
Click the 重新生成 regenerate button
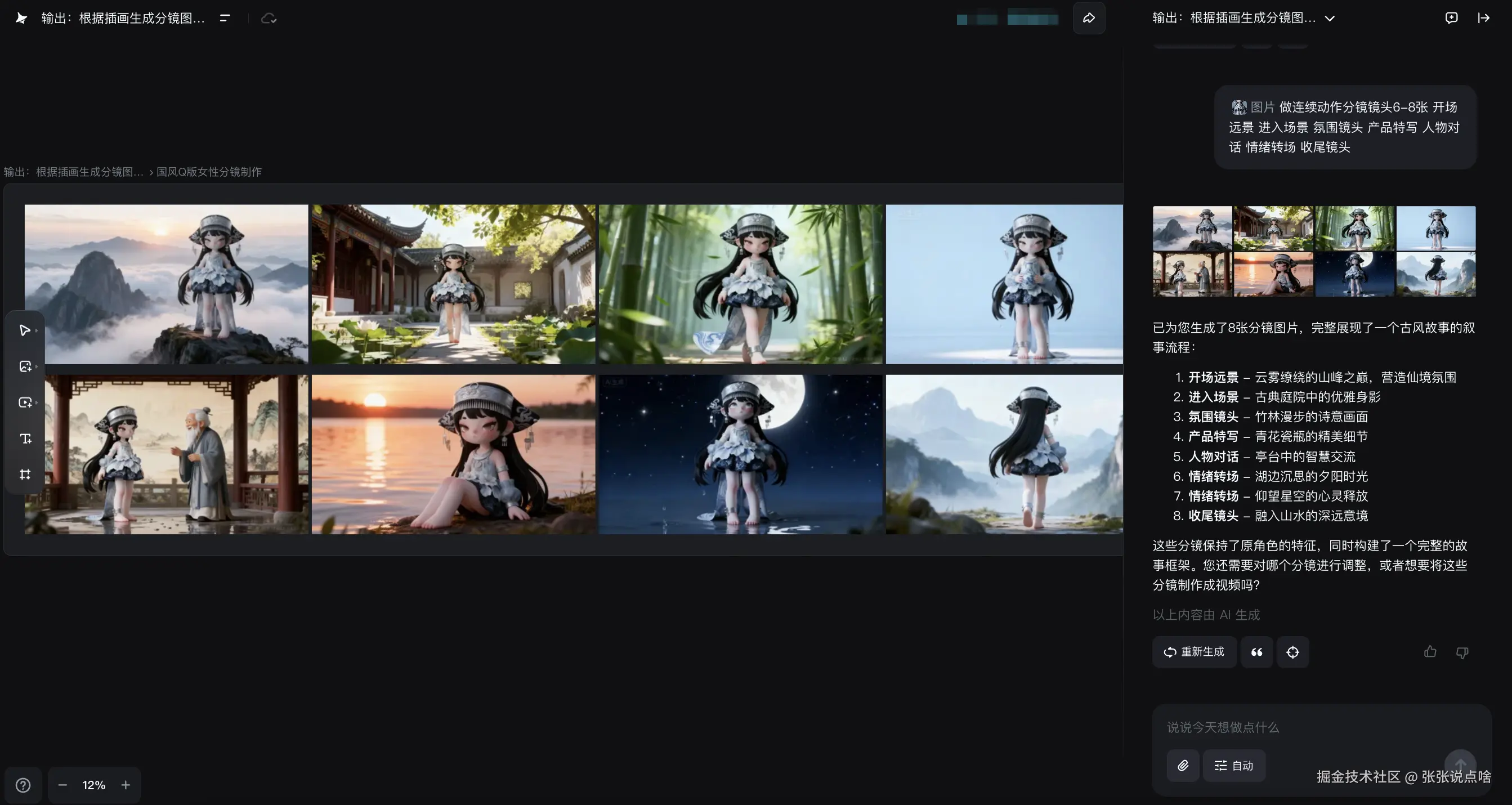click(1194, 652)
